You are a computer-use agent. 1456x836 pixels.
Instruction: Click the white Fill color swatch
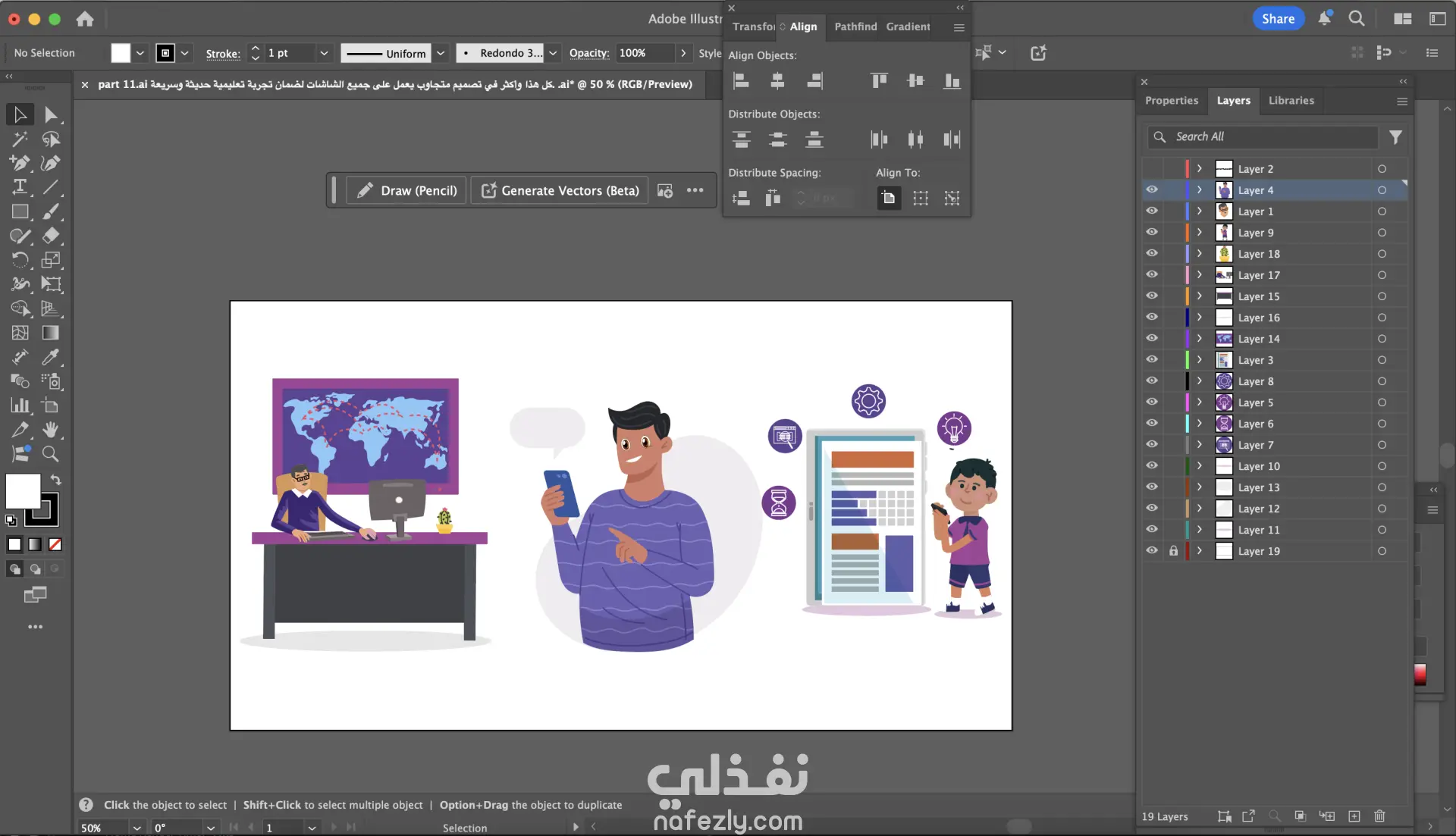coord(24,491)
